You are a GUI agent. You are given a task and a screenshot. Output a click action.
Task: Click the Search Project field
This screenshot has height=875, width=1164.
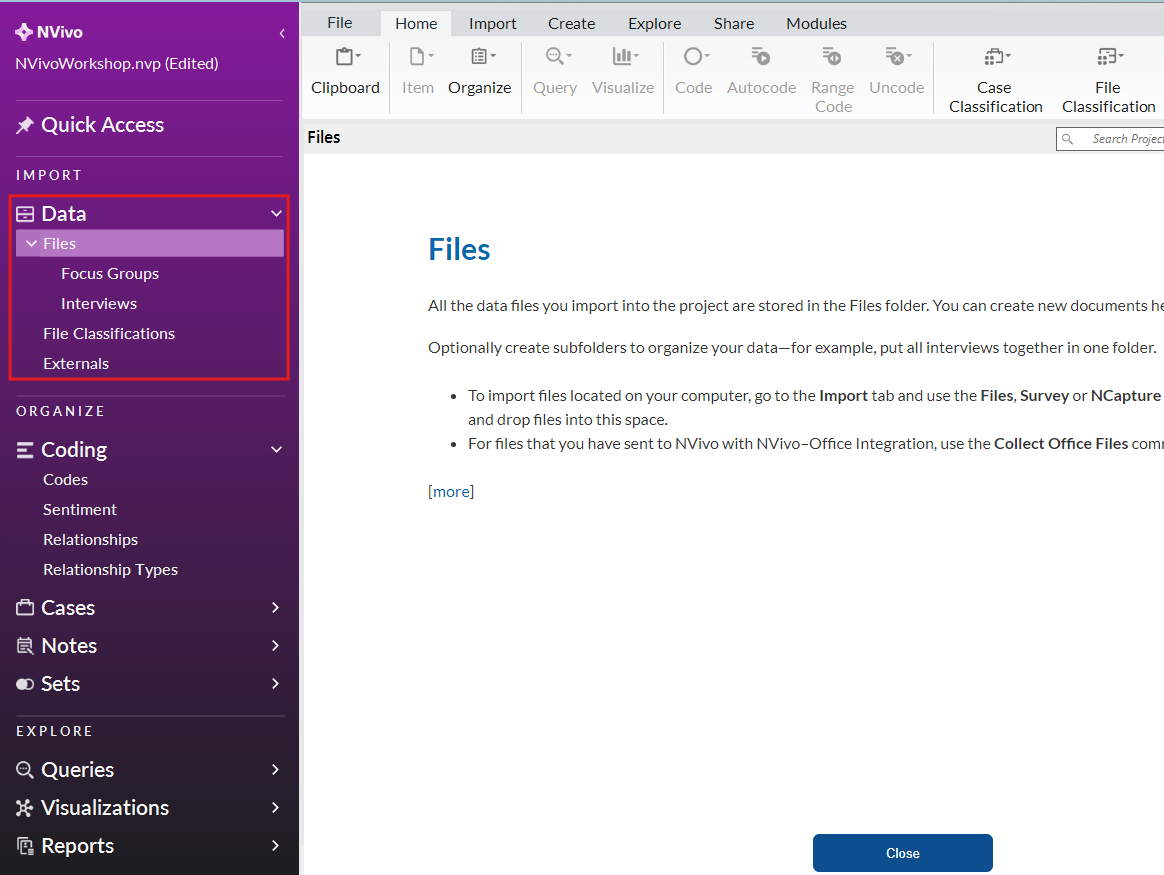tap(1111, 139)
